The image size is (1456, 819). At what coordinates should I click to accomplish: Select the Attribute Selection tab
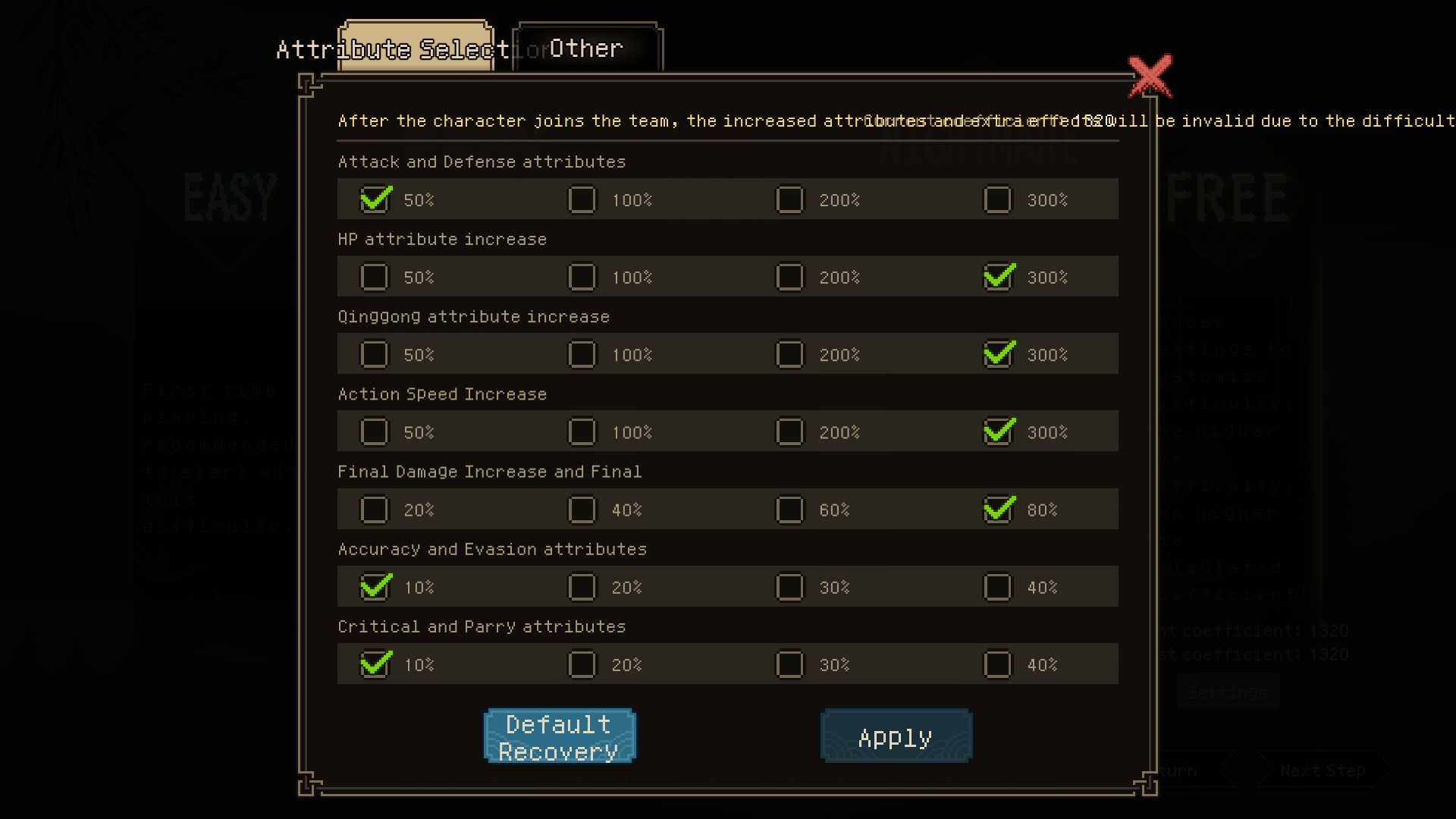(416, 49)
